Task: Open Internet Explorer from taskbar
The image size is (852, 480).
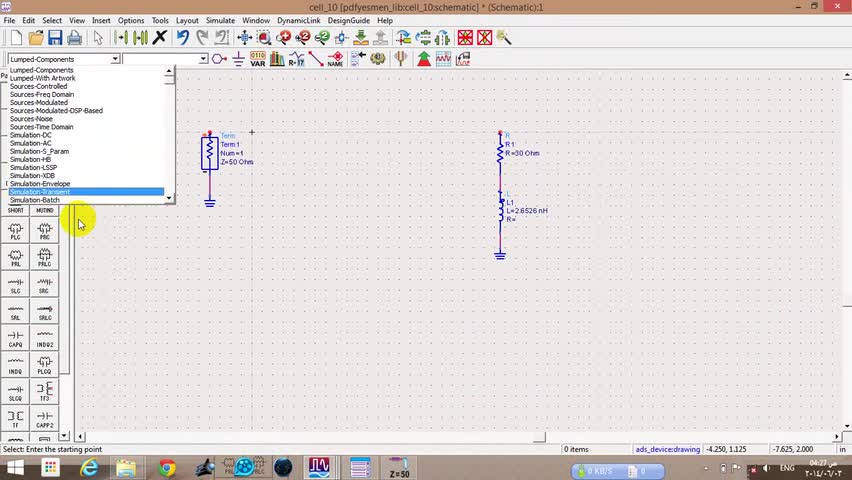Action: (x=89, y=467)
